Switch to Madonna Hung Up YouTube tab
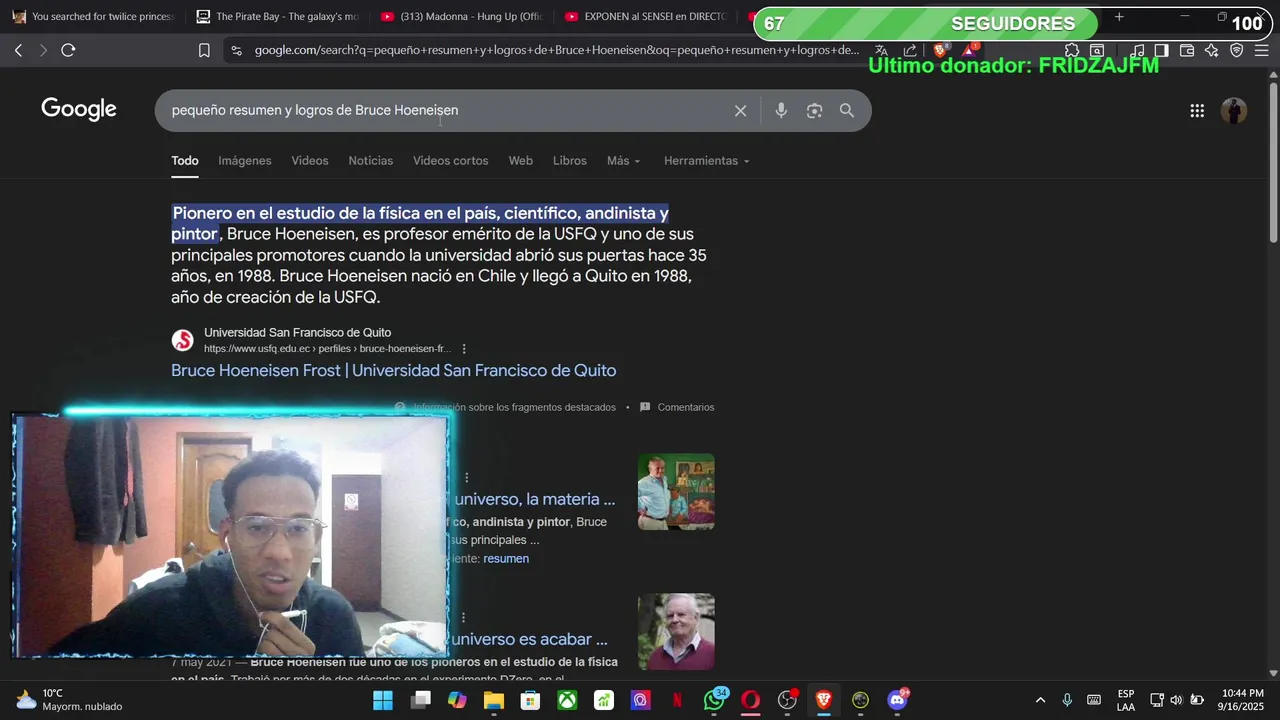 pos(462,17)
